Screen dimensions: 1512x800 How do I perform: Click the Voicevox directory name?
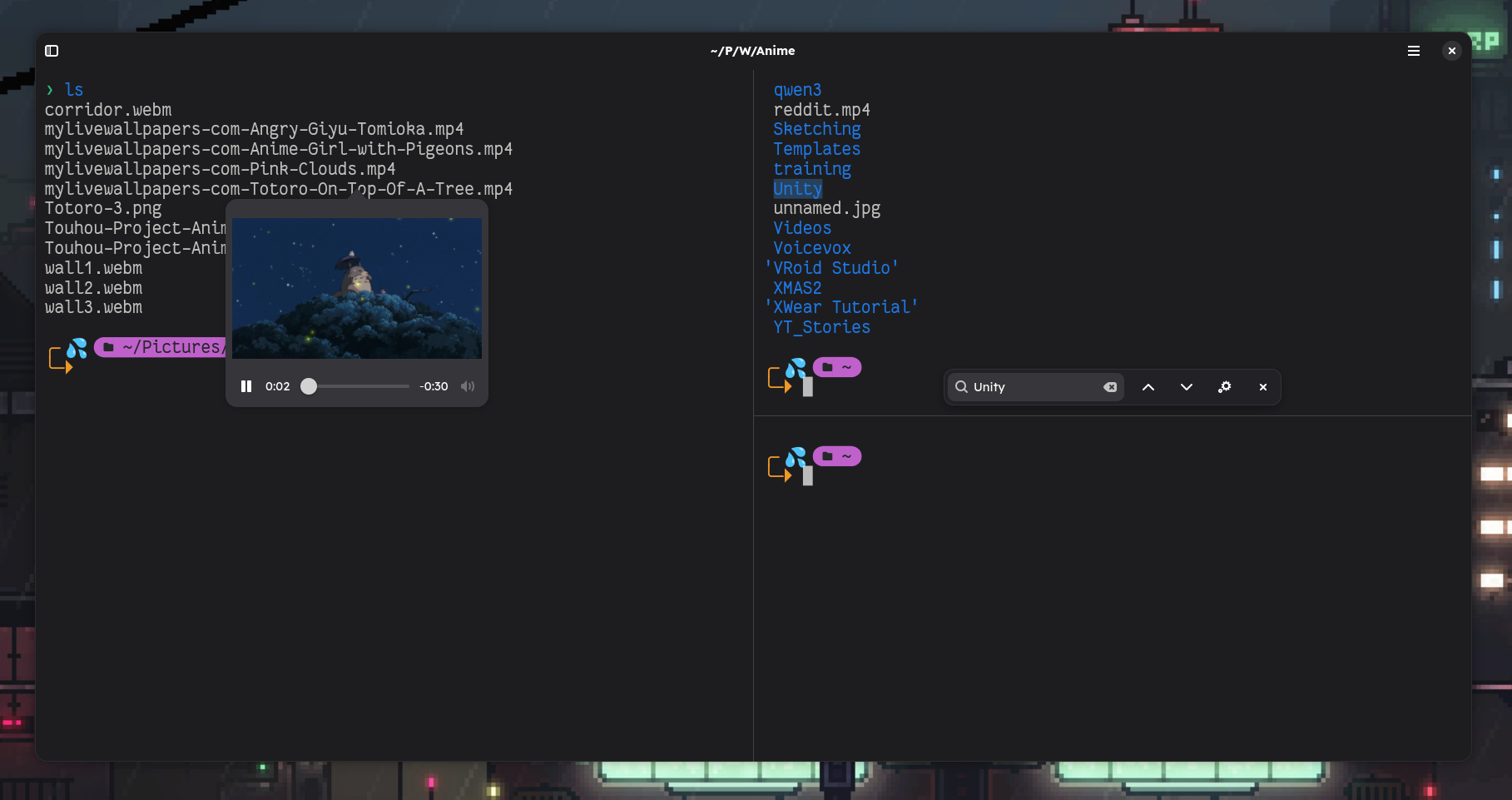click(812, 248)
